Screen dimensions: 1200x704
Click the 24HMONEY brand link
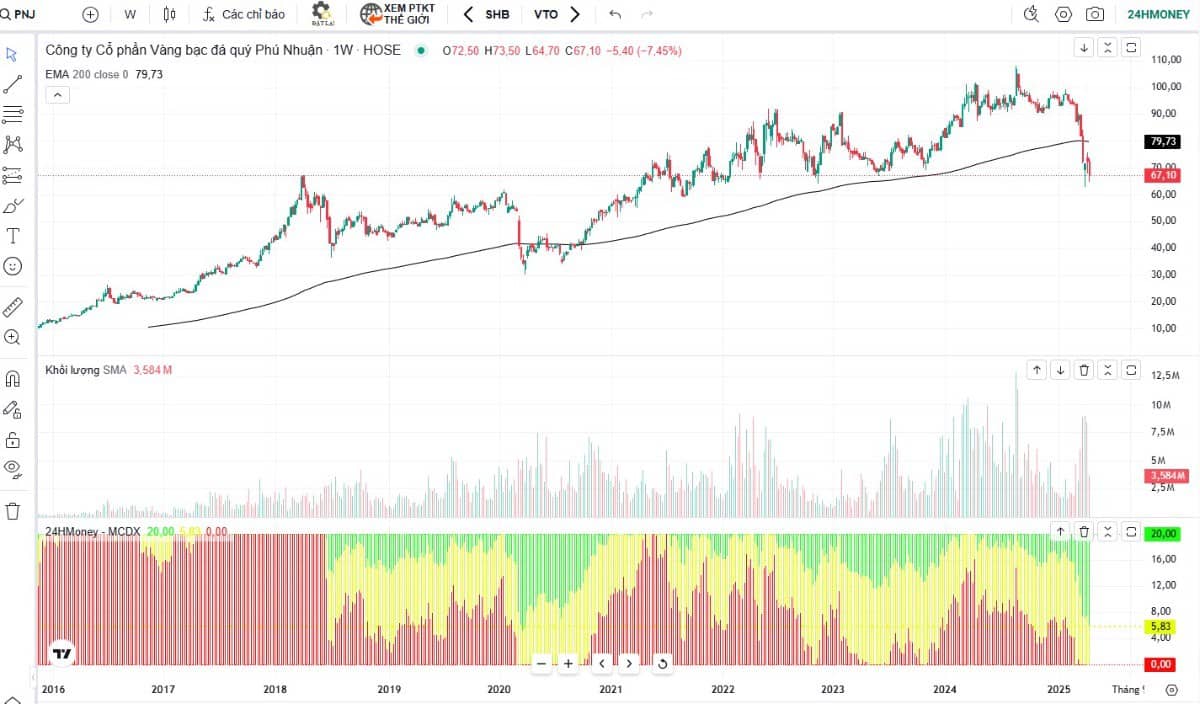pyautogui.click(x=1158, y=15)
